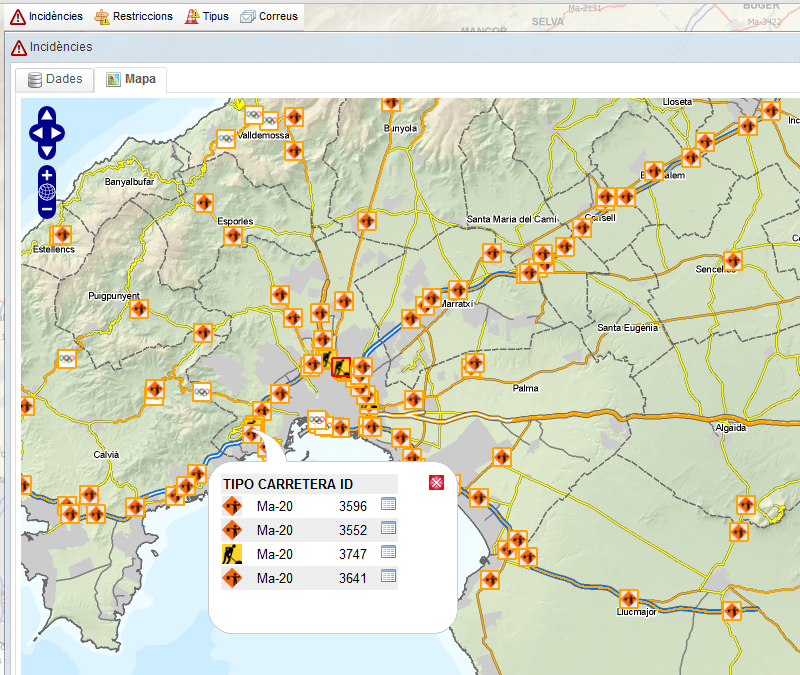Open details table for incident 3596
The width and height of the screenshot is (800, 675).
coord(389,504)
